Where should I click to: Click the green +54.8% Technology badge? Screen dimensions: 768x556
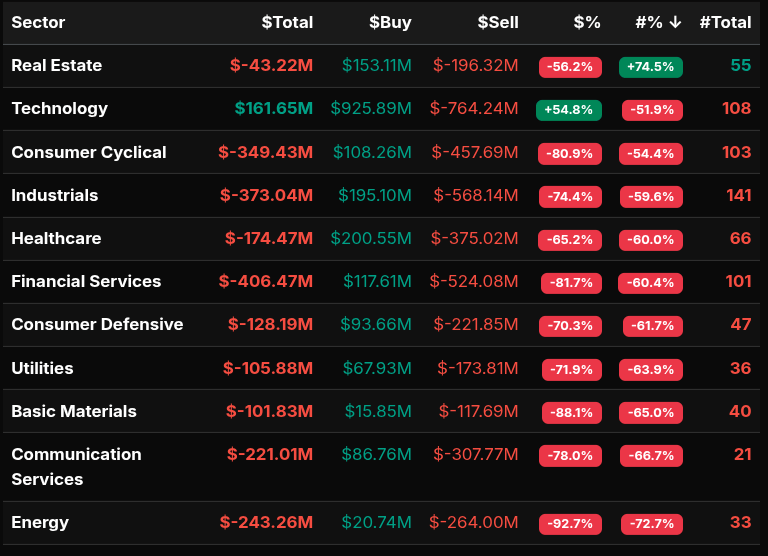569,110
